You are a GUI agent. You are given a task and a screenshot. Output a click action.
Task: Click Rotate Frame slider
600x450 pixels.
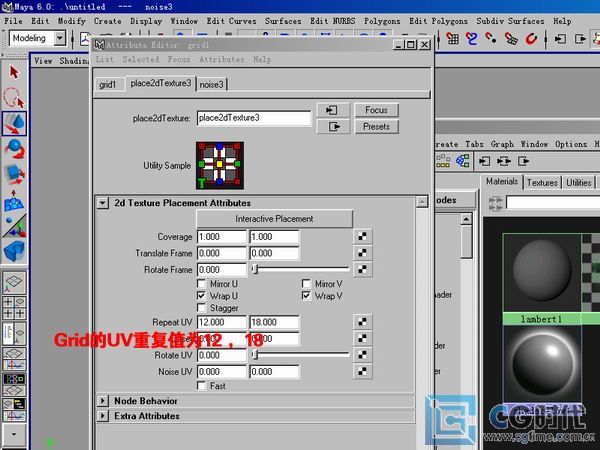point(301,269)
